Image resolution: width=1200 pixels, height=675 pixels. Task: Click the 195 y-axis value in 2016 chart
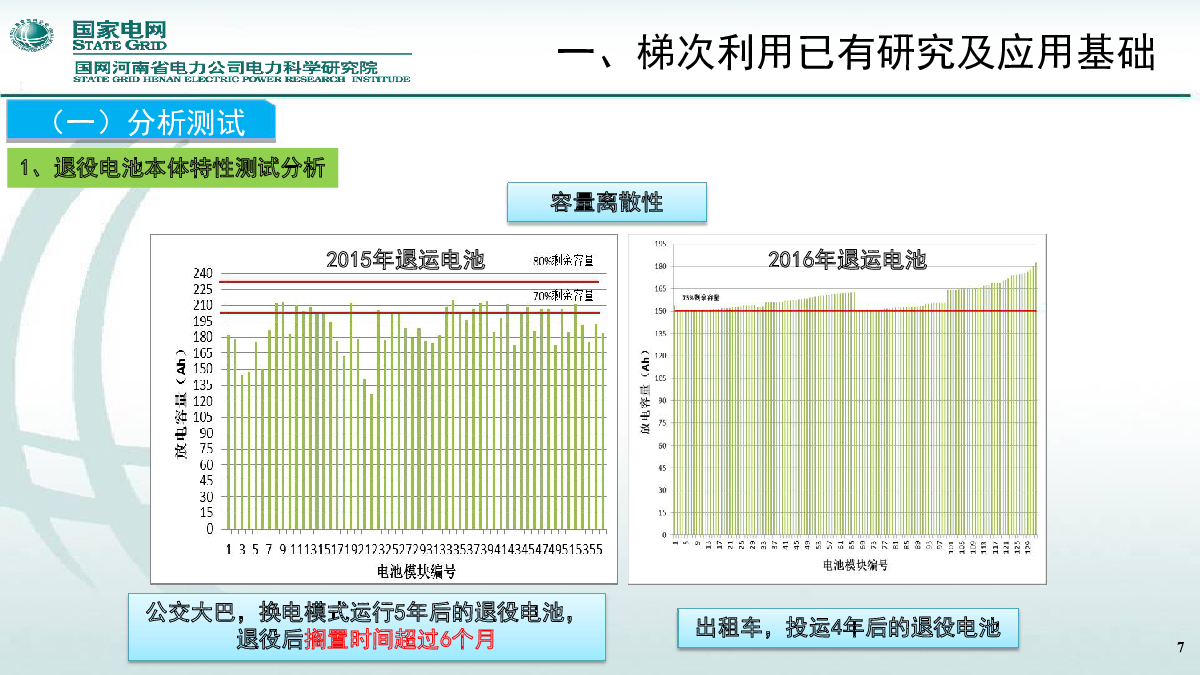pyautogui.click(x=661, y=244)
